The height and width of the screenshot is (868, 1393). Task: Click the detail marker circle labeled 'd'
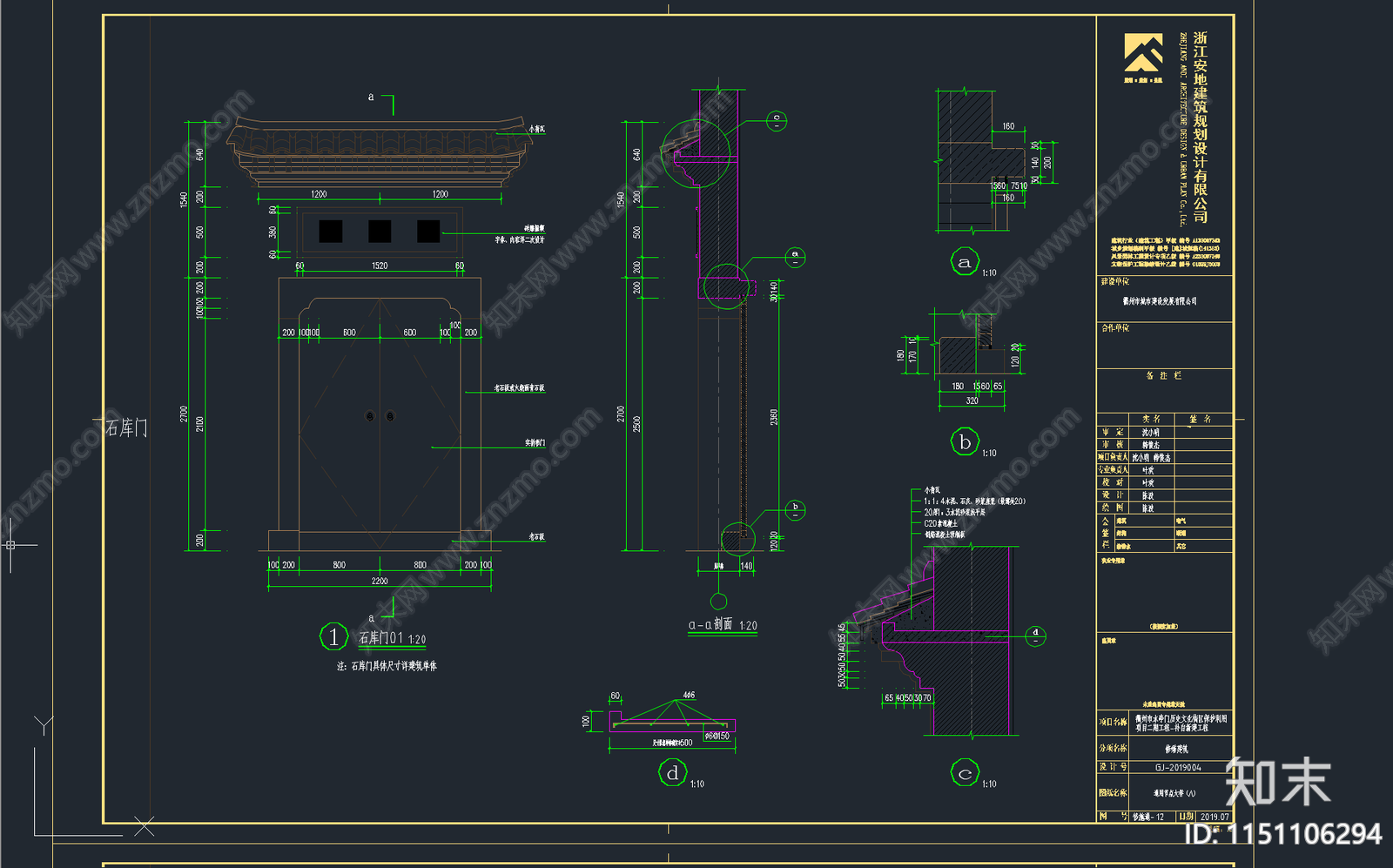672,772
